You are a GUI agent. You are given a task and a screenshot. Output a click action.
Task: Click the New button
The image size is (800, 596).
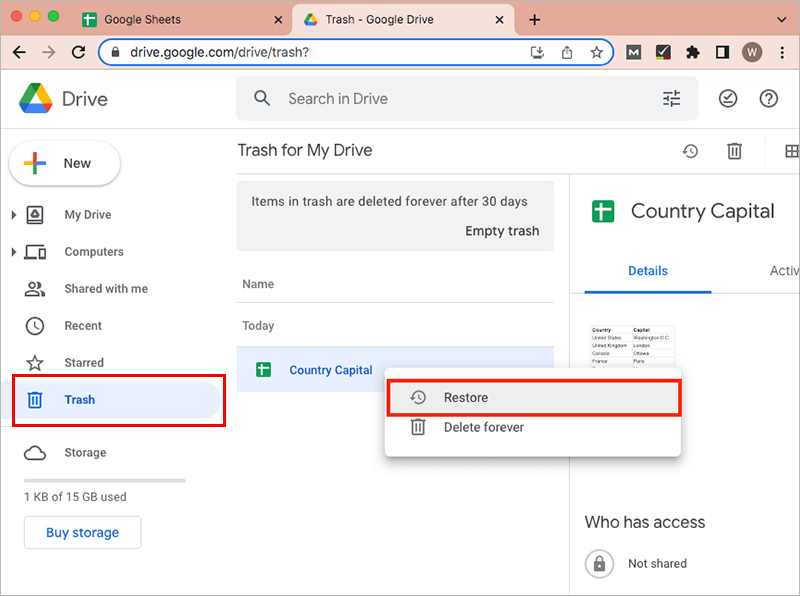65,163
